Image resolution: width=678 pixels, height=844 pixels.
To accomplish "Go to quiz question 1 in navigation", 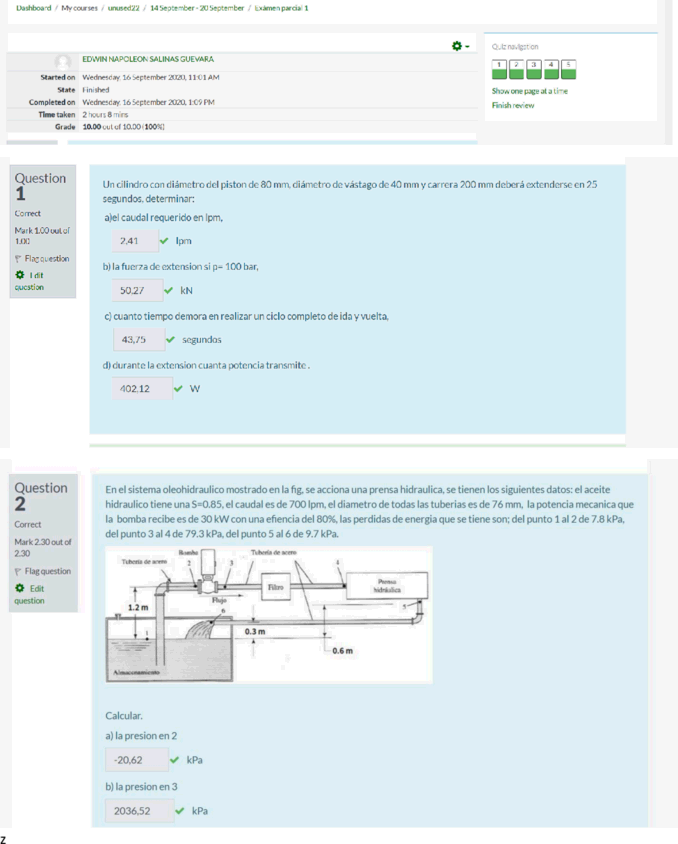I will [x=499, y=69].
